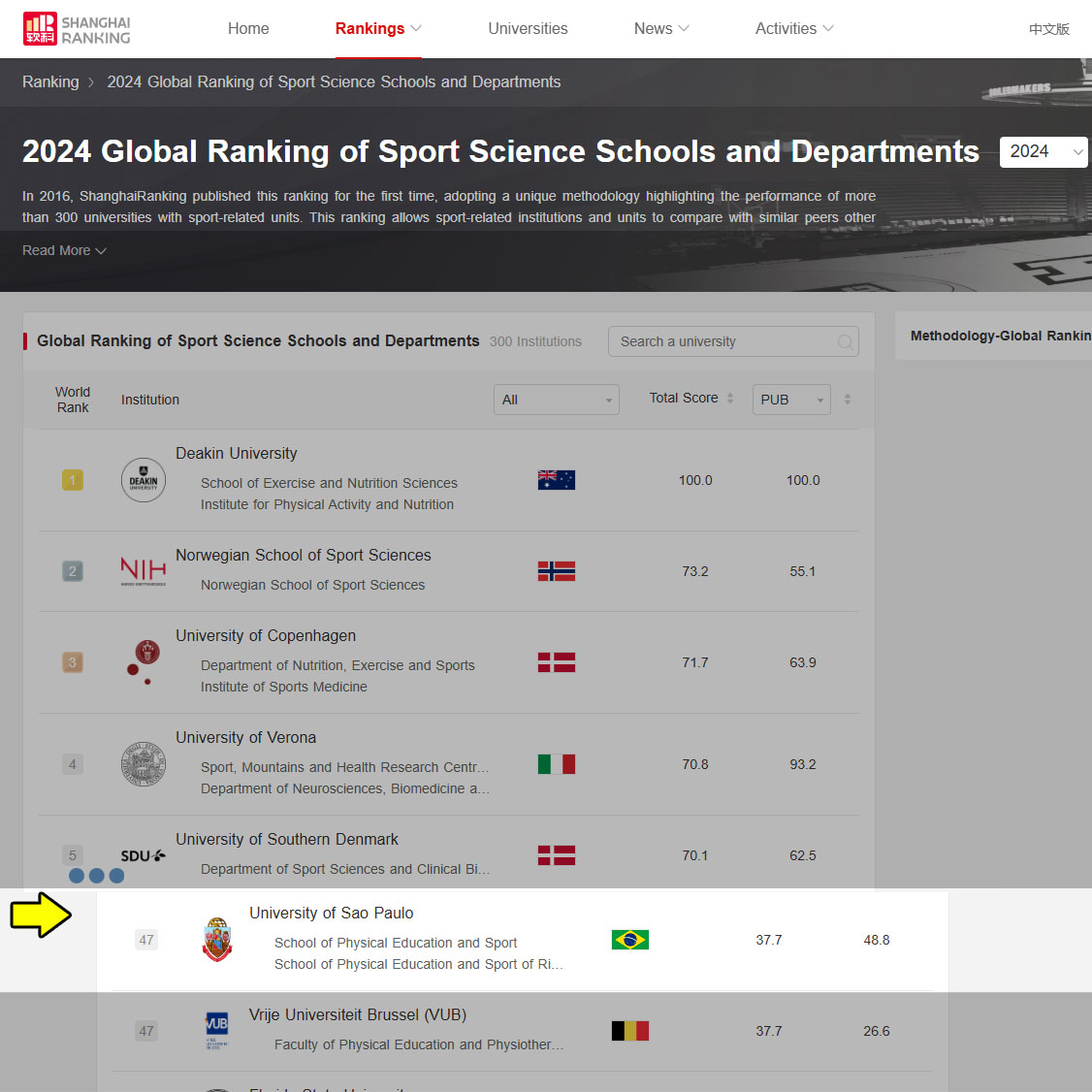Click the Ranking breadcrumb link

pos(50,81)
